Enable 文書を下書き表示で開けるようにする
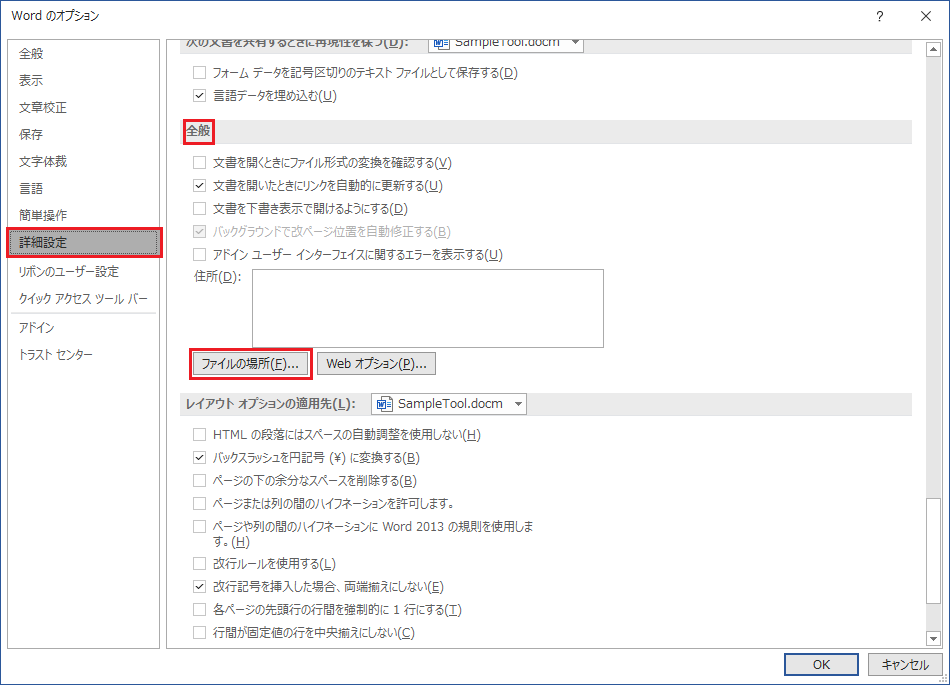The width and height of the screenshot is (950, 685). tap(199, 208)
